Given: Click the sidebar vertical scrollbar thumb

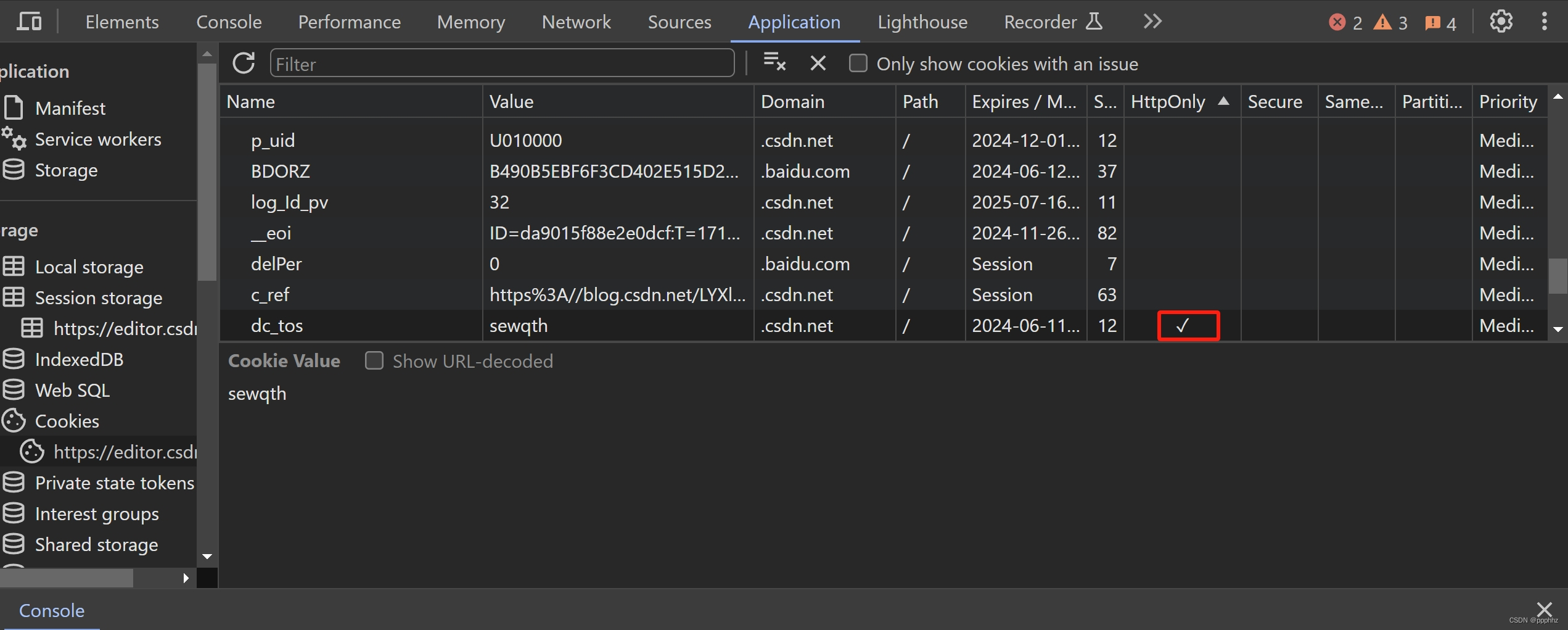Looking at the screenshot, I should tap(207, 172).
